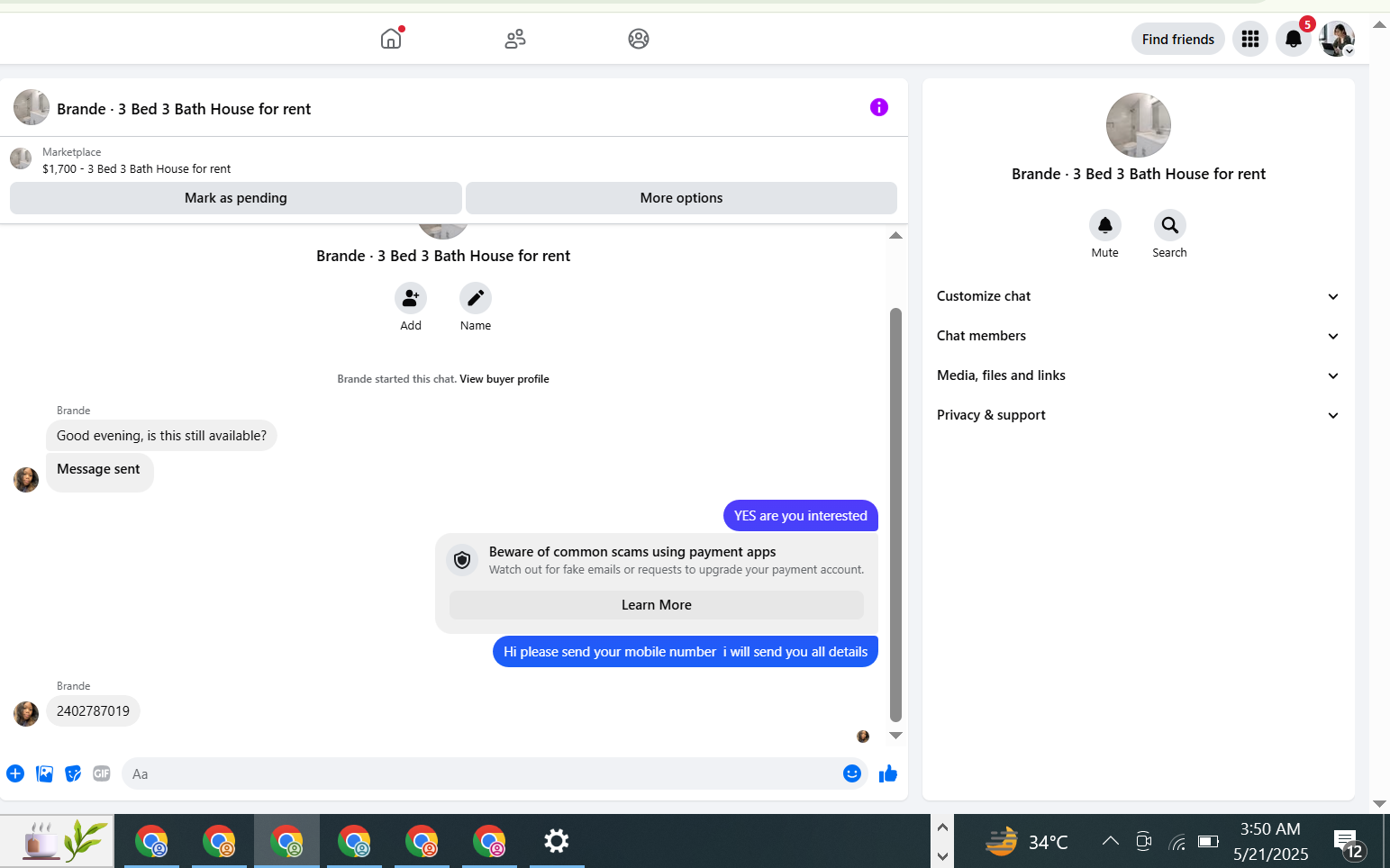The image size is (1390, 868).
Task: Click the chat scrollbar thumb
Action: pos(895,515)
